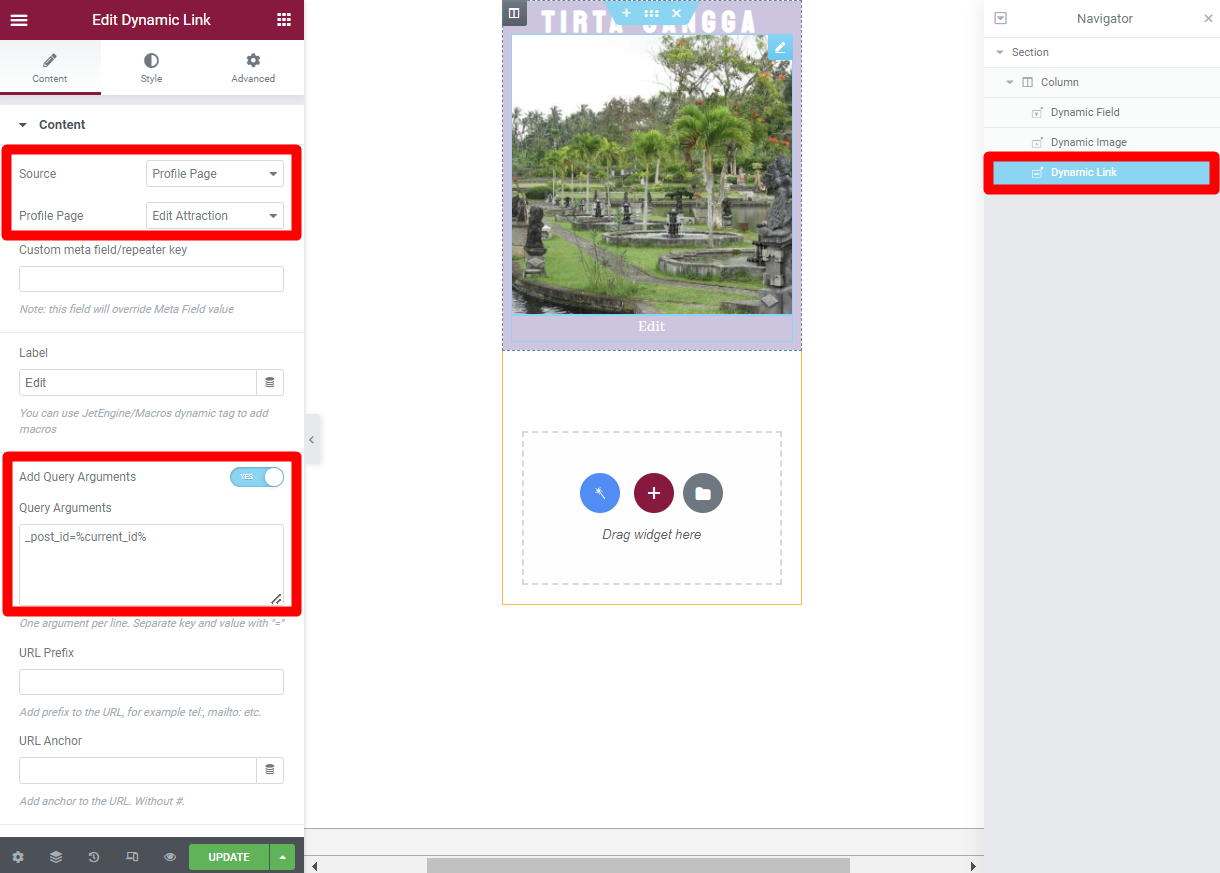
Task: Click the dynamic tags icon beside Label
Action: click(x=270, y=383)
